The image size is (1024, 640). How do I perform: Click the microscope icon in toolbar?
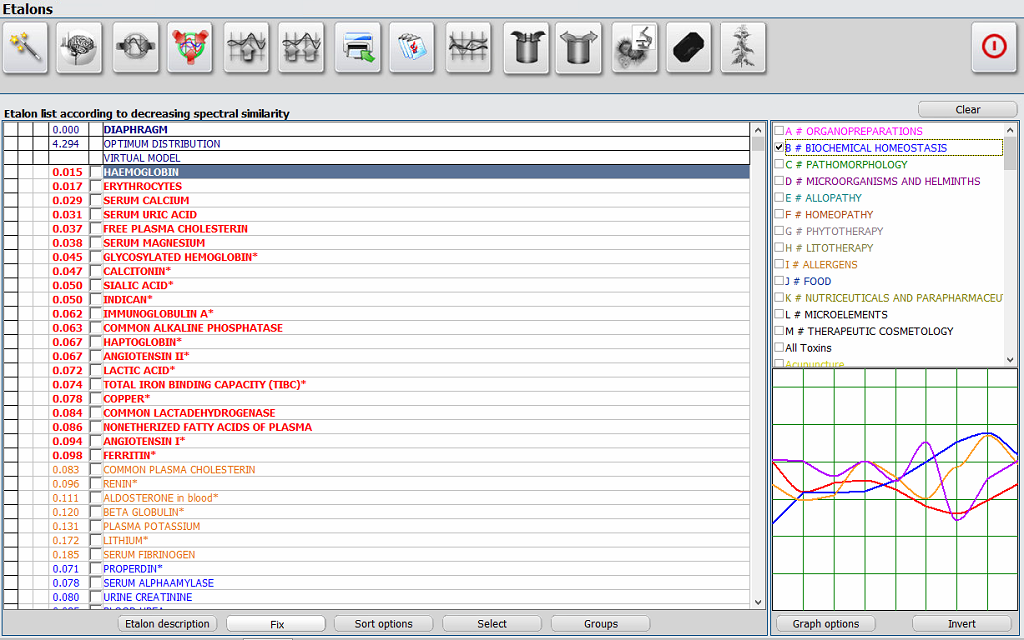[635, 47]
